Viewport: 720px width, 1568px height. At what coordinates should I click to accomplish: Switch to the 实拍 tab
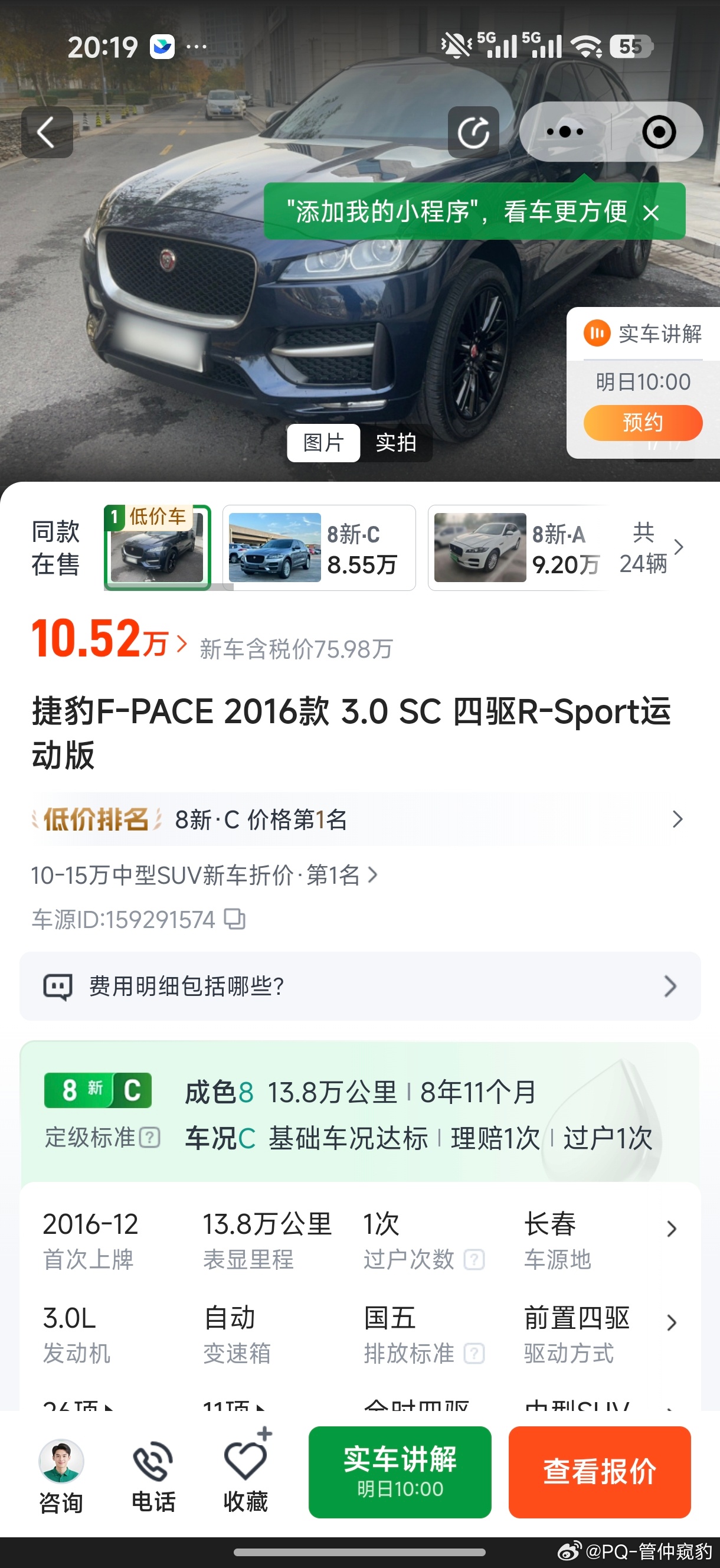[x=396, y=443]
